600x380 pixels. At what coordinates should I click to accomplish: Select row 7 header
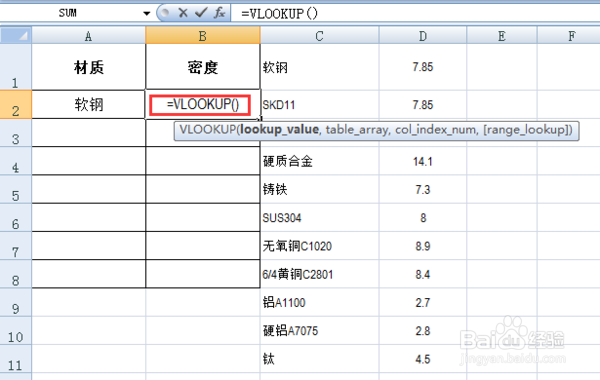pos(16,246)
